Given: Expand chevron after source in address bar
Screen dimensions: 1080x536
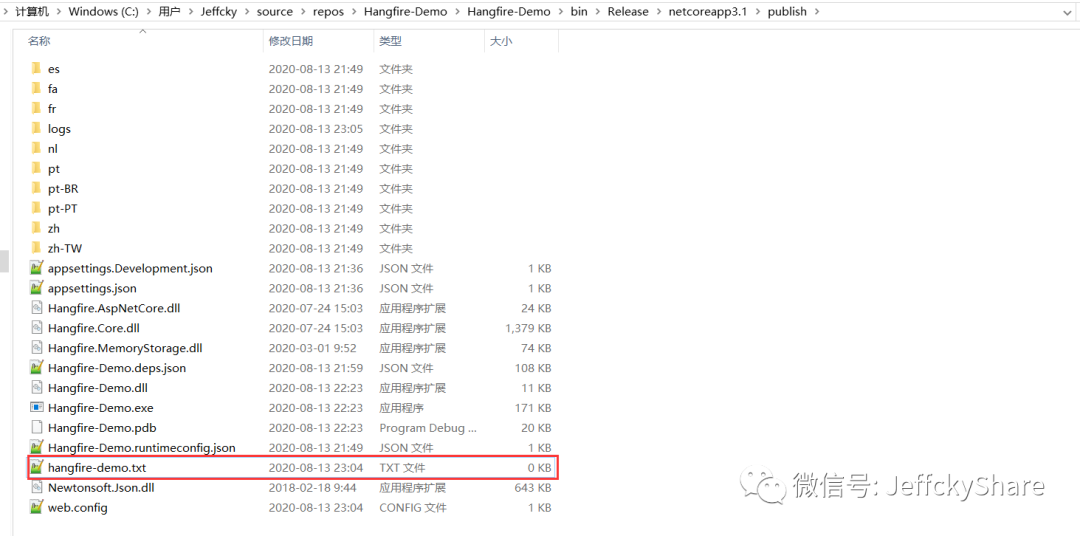Looking at the screenshot, I should pyautogui.click(x=302, y=12).
